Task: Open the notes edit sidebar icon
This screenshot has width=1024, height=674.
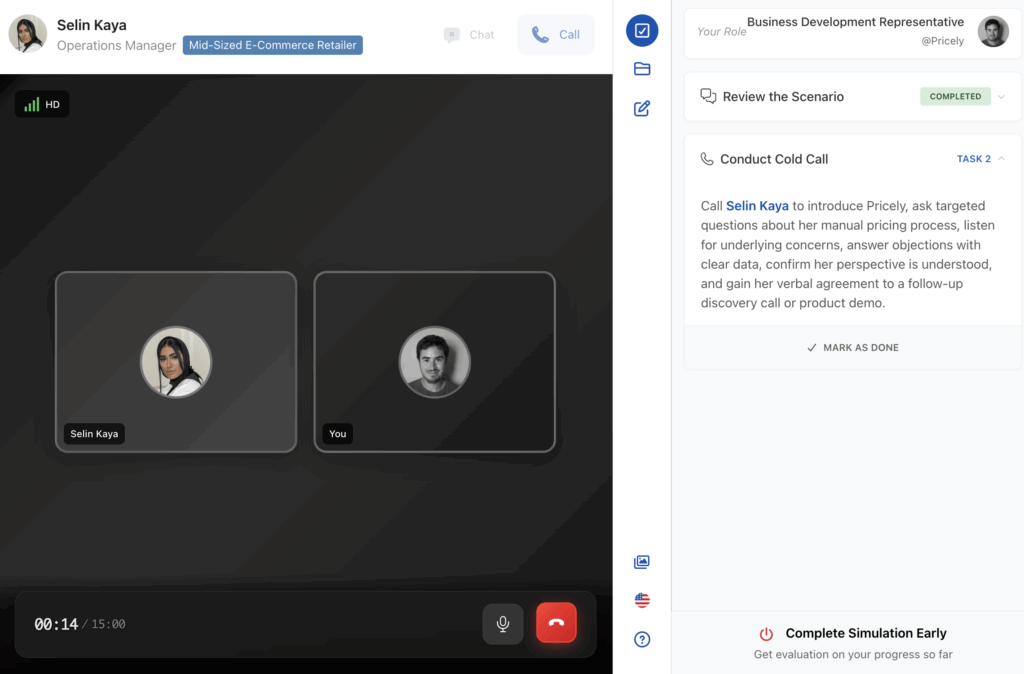Action: coord(642,108)
